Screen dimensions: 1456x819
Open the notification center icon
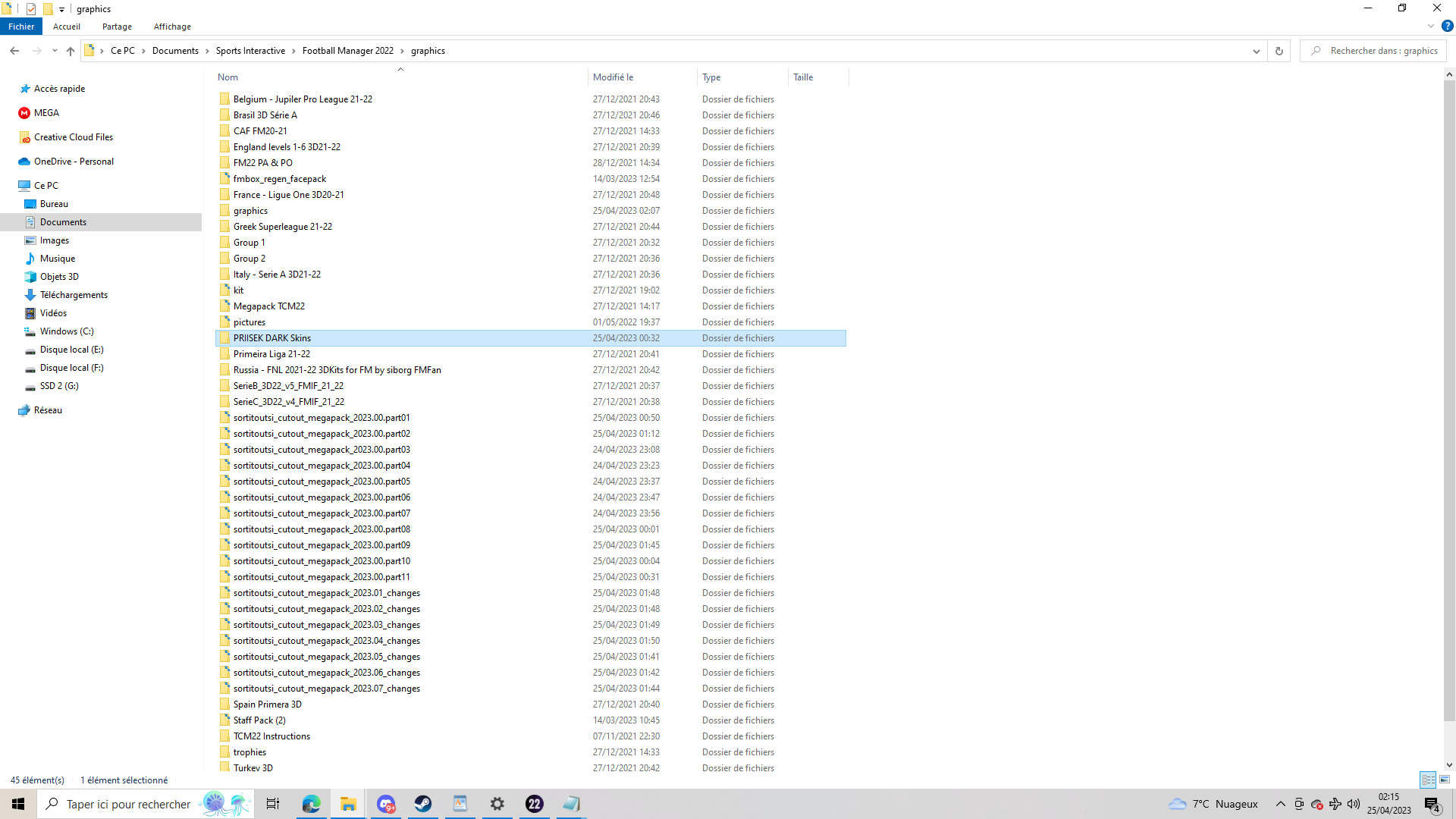click(1432, 805)
